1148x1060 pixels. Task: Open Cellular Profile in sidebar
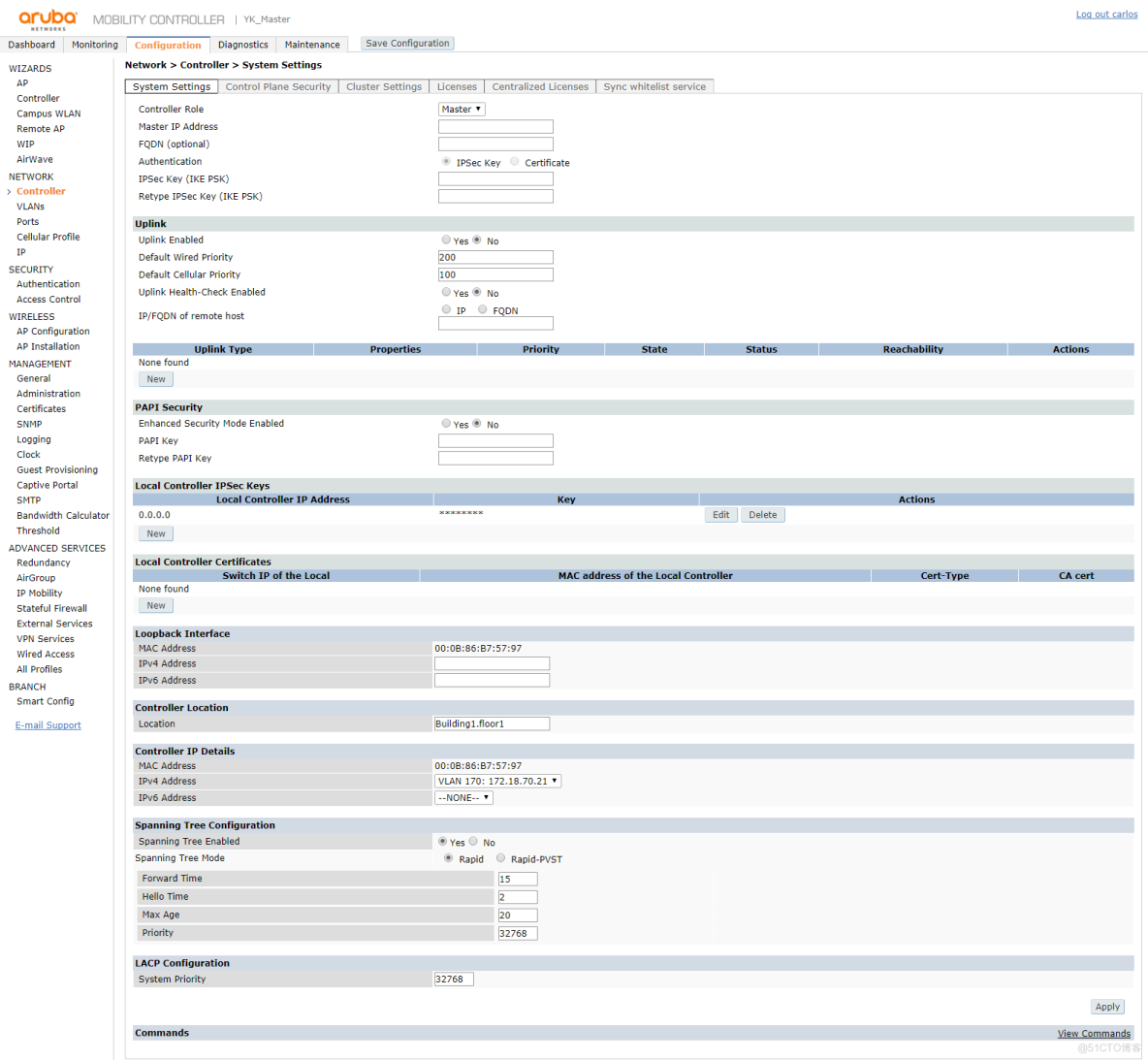click(48, 238)
